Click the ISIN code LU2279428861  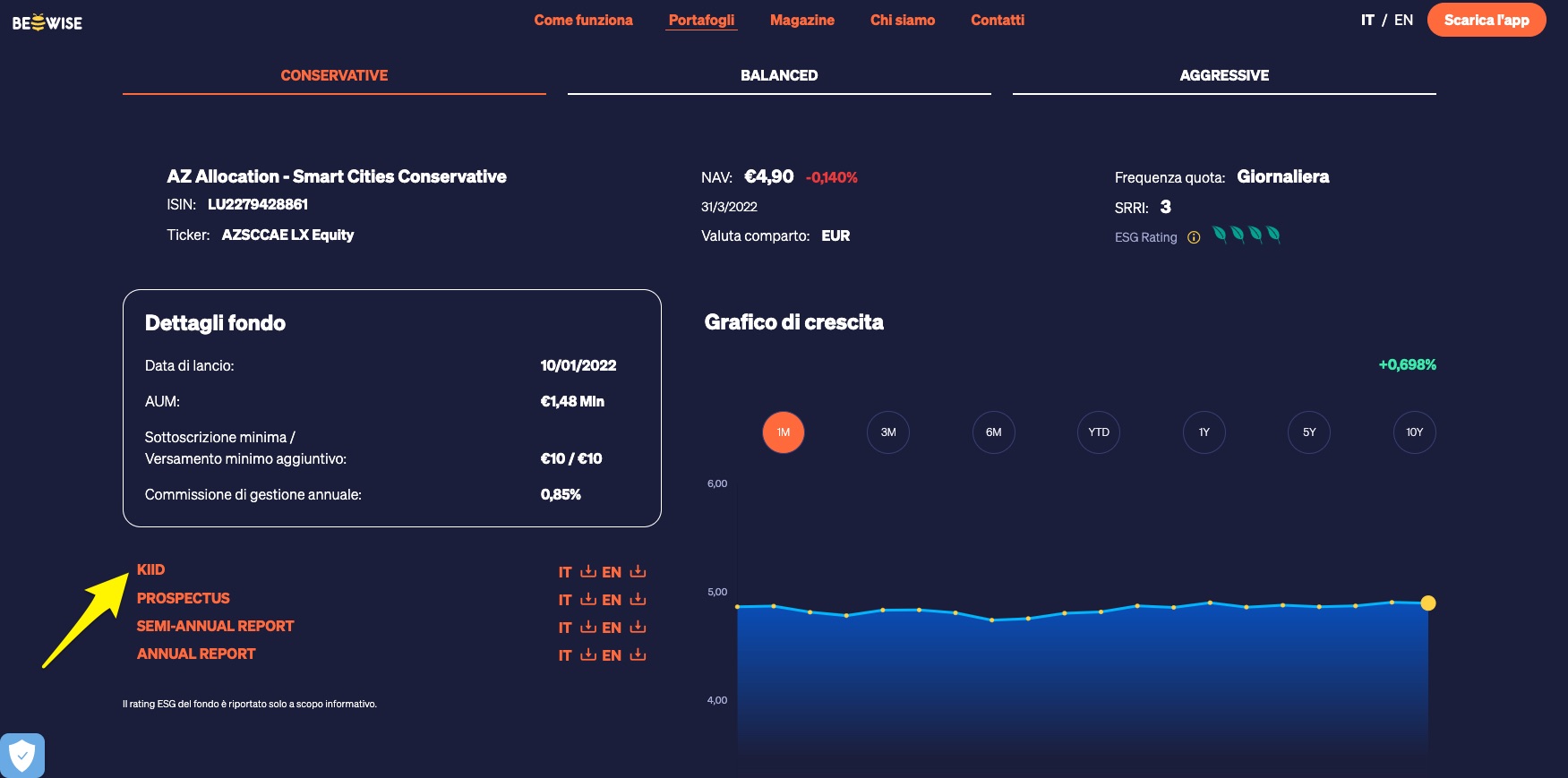tap(258, 204)
